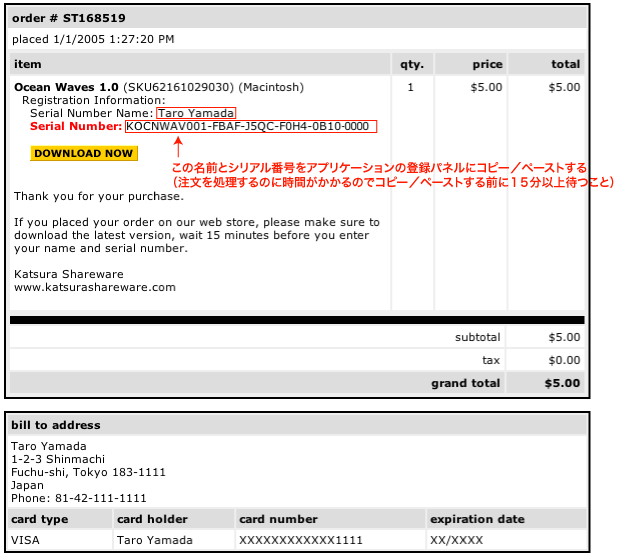619x559 pixels.
Task: Click the Japan country line
Action: 27,485
